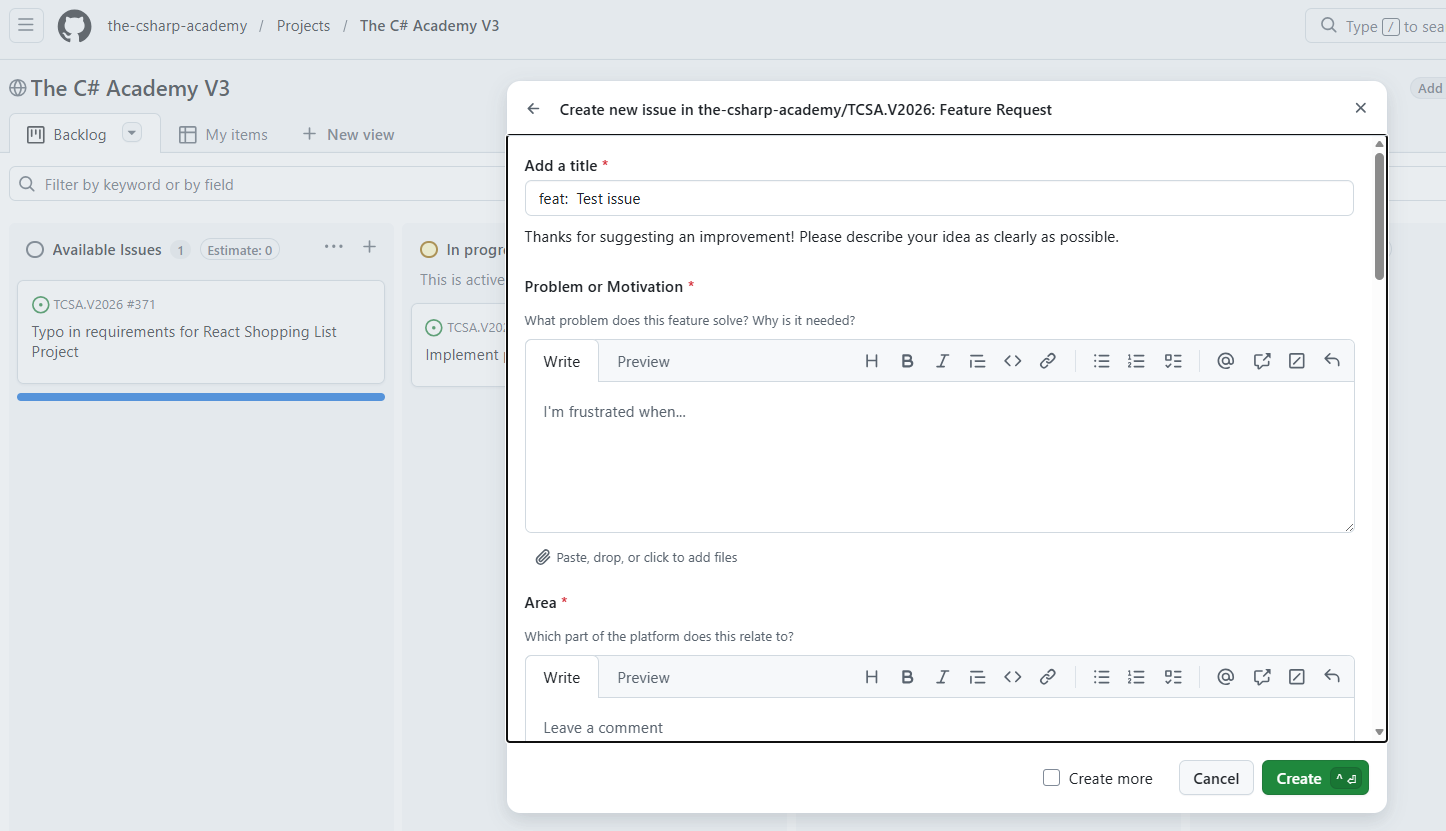Add heading in Area editor toolbar

coord(871,677)
